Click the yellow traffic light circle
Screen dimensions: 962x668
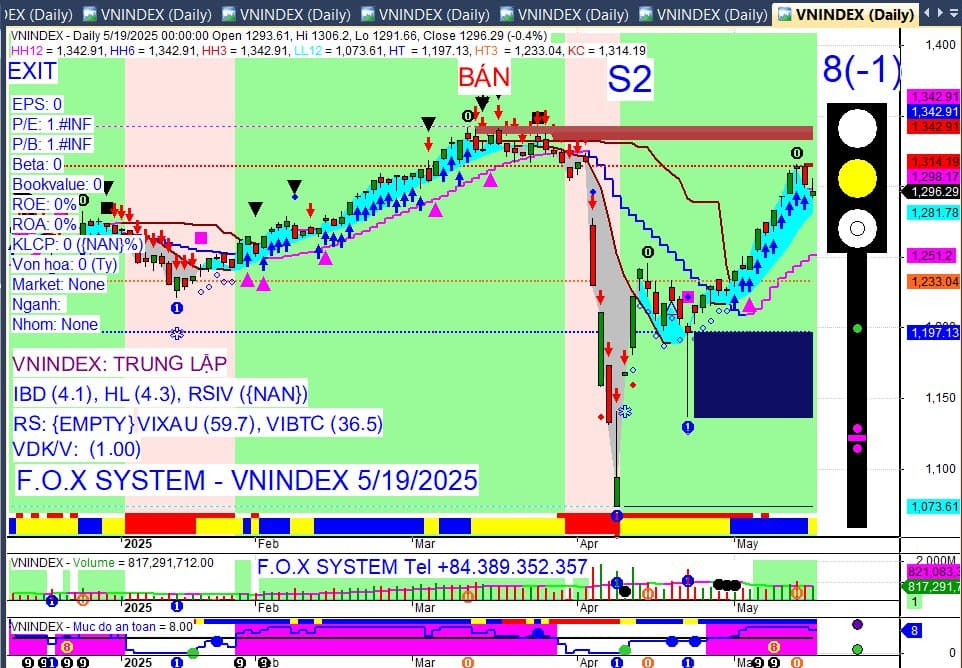857,179
